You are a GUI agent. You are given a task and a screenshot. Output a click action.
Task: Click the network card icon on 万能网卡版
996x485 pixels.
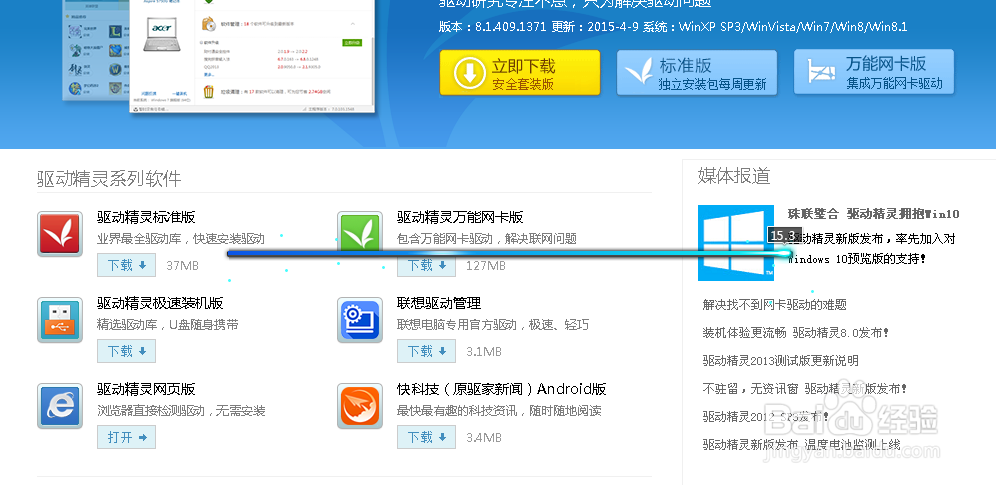[821, 71]
